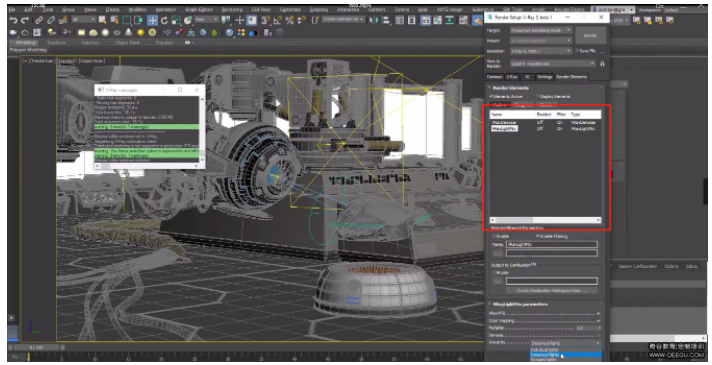Switch to the V-Ray tab
Screen dimensions: 712x365
click(x=512, y=77)
